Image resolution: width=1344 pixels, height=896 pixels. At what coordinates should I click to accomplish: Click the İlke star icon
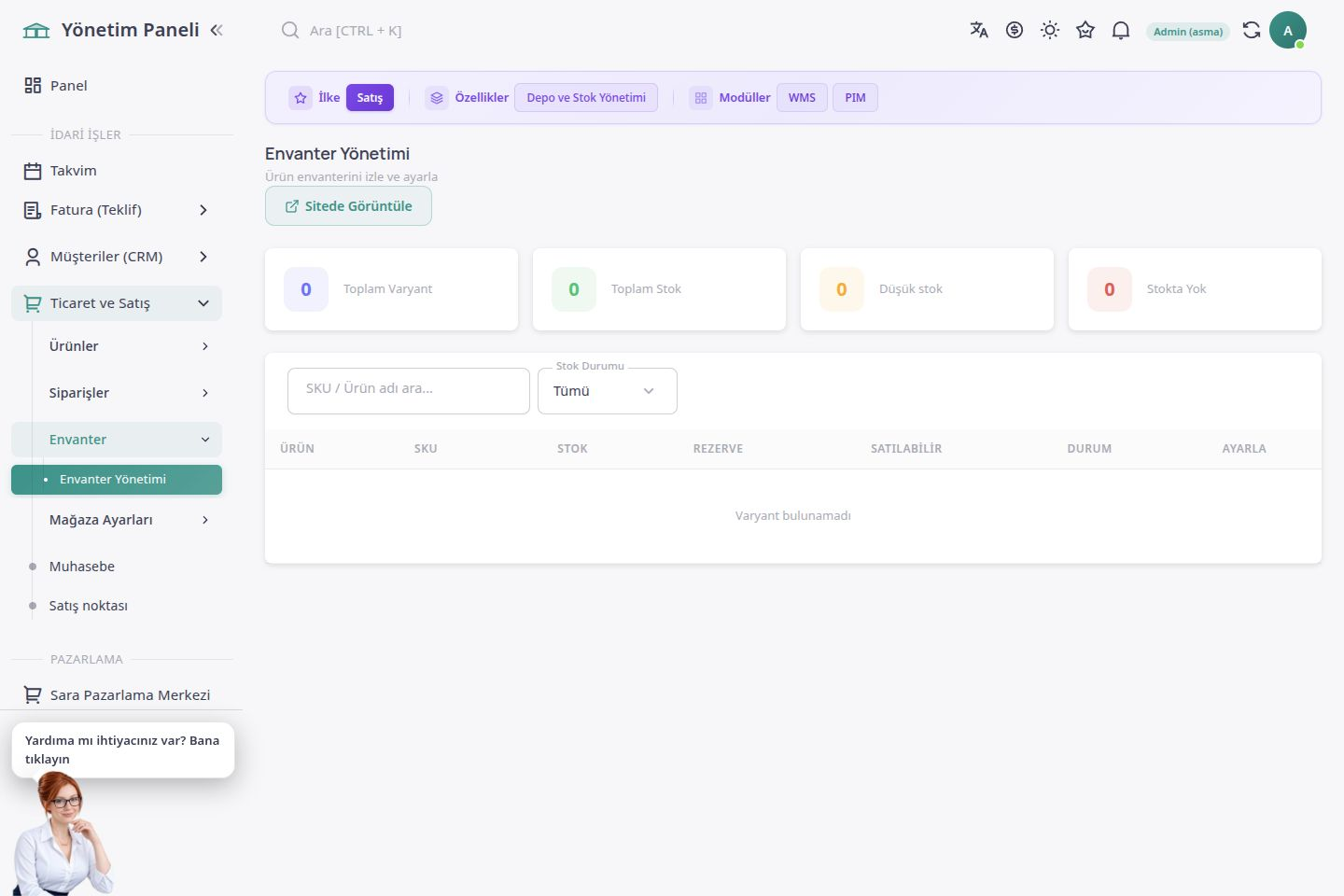[x=301, y=97]
